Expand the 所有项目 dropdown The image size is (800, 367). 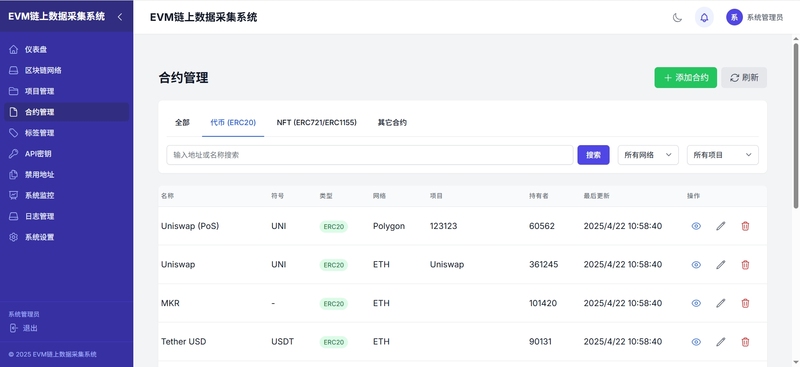(722, 155)
